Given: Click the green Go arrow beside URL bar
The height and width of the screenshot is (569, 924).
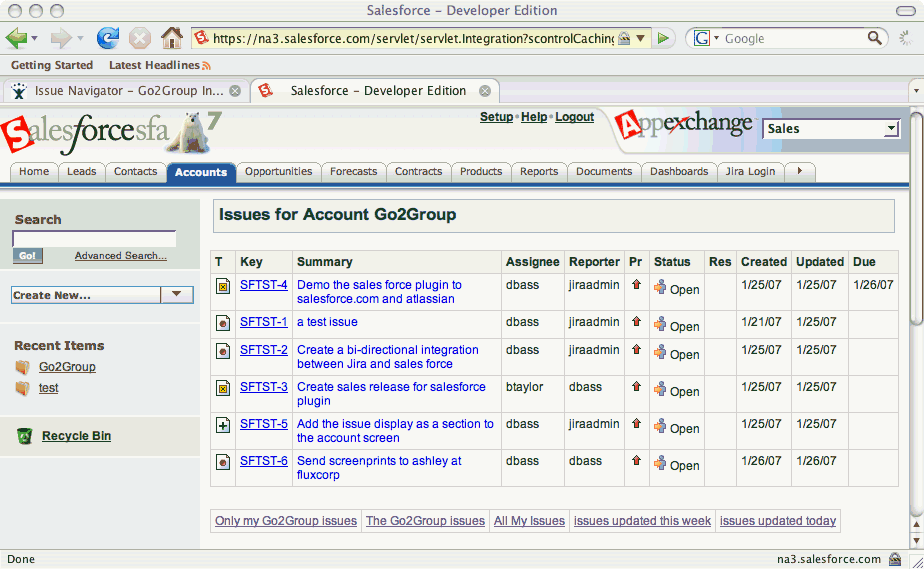Looking at the screenshot, I should point(662,38).
